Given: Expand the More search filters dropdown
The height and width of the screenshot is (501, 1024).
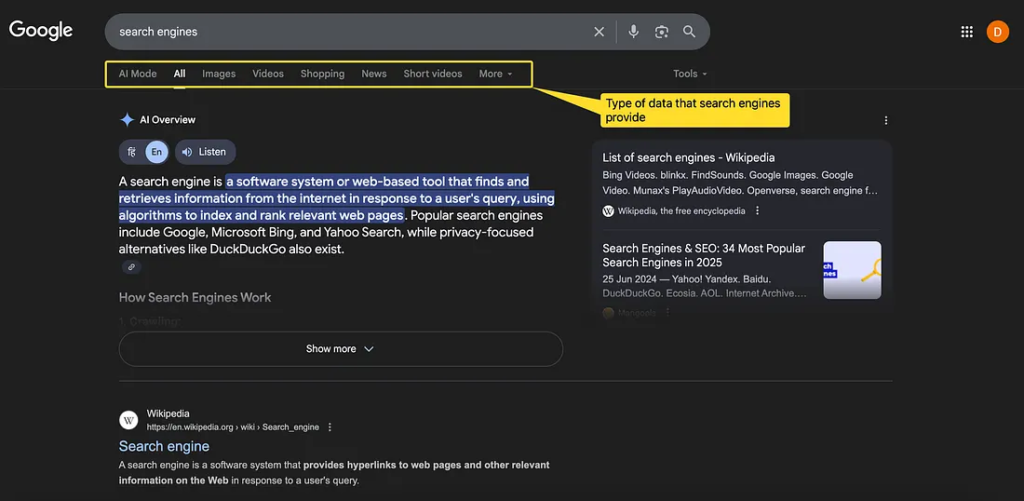Looking at the screenshot, I should [x=496, y=74].
